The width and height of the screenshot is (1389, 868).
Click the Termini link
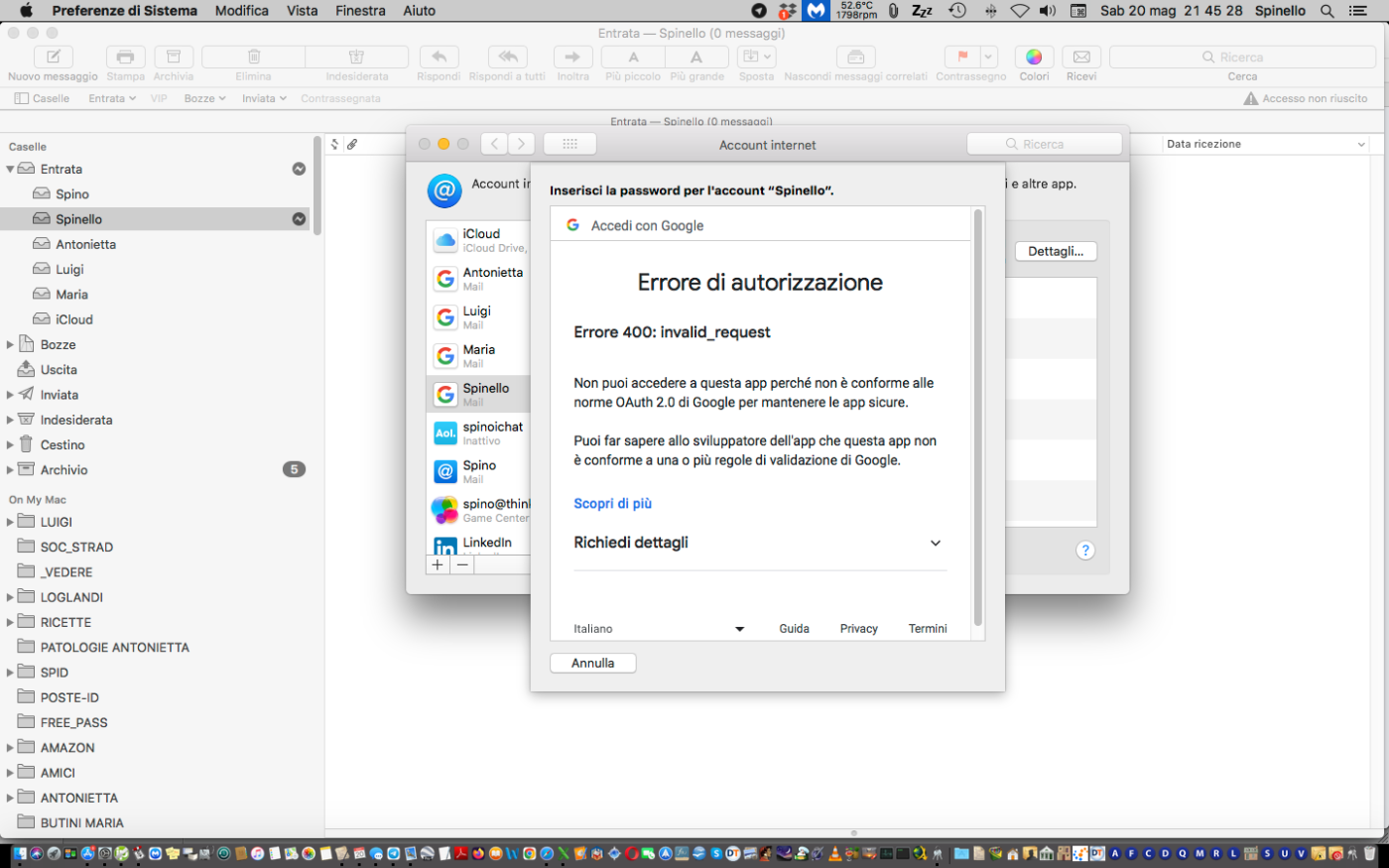928,629
